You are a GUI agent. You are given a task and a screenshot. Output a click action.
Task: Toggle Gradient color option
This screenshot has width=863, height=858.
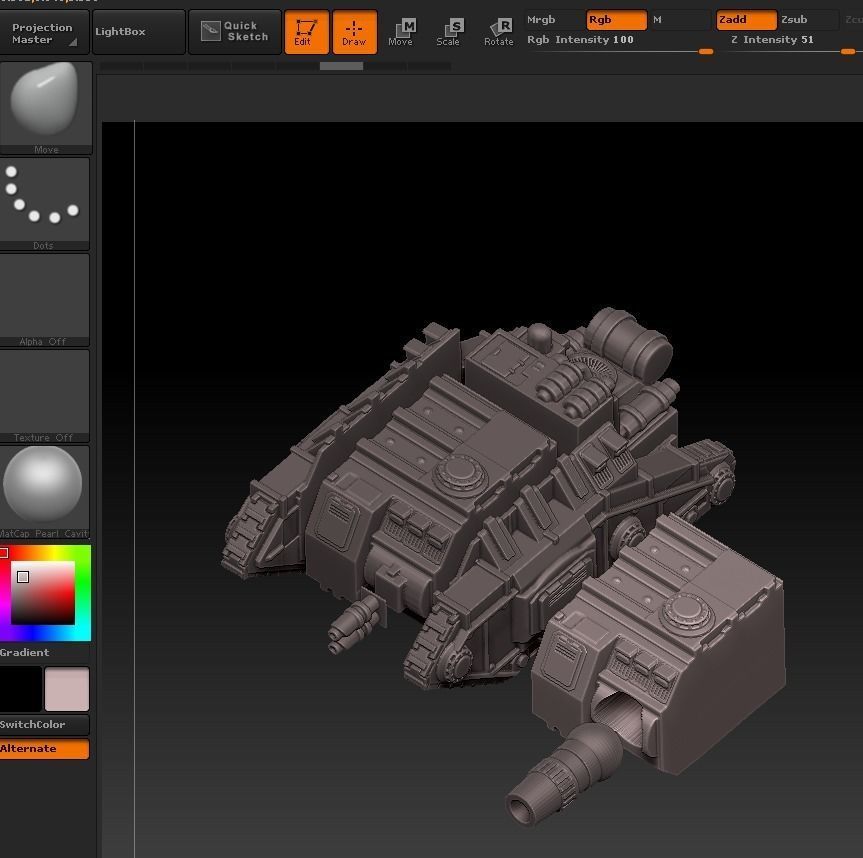point(44,653)
